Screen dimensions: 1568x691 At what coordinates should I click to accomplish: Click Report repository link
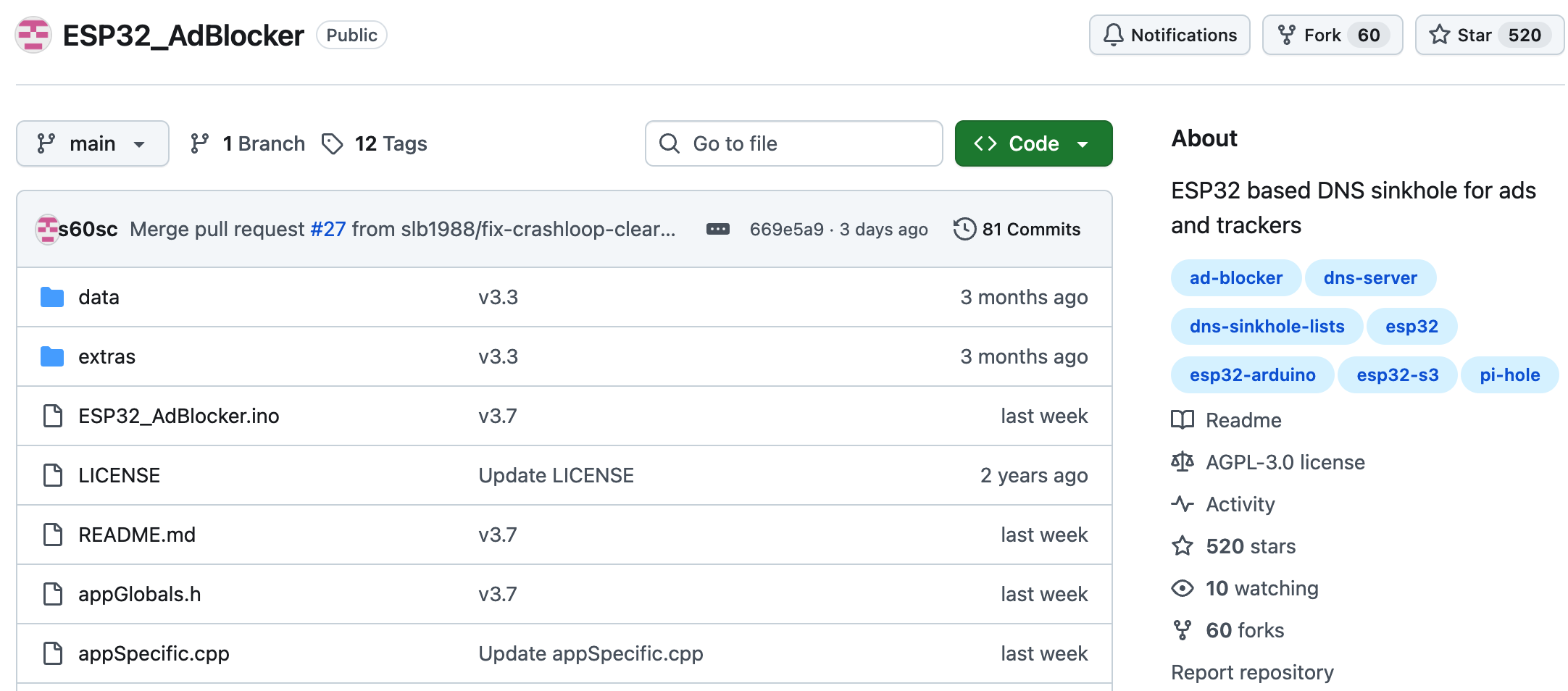pyautogui.click(x=1252, y=672)
